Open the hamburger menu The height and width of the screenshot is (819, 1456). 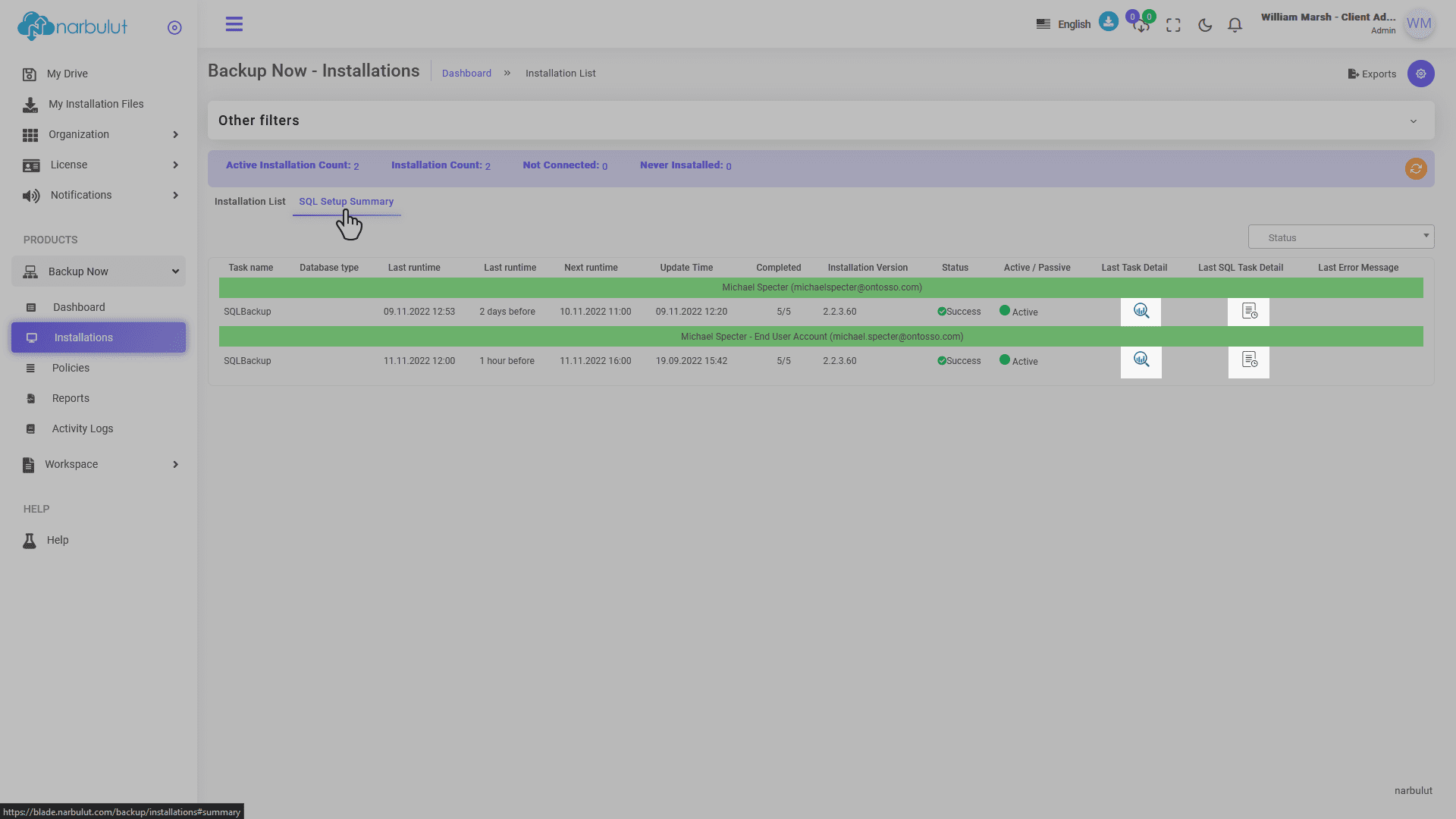tap(234, 24)
